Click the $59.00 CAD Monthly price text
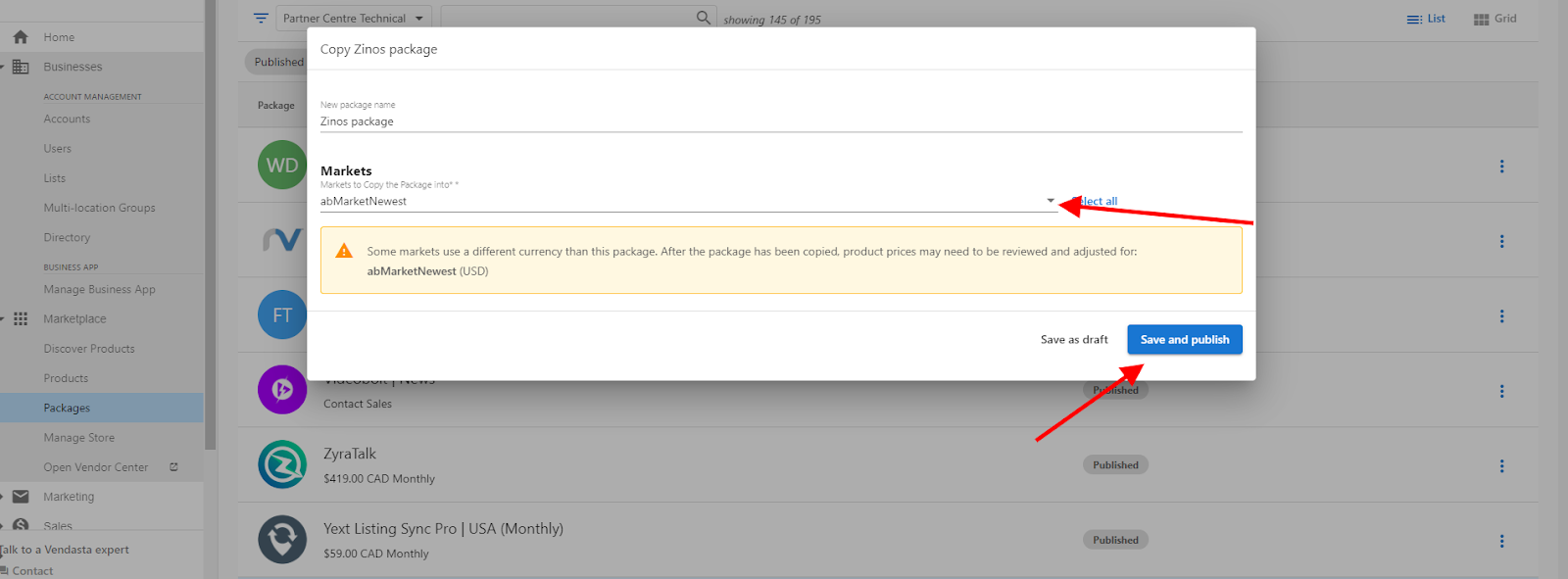 coord(376,554)
